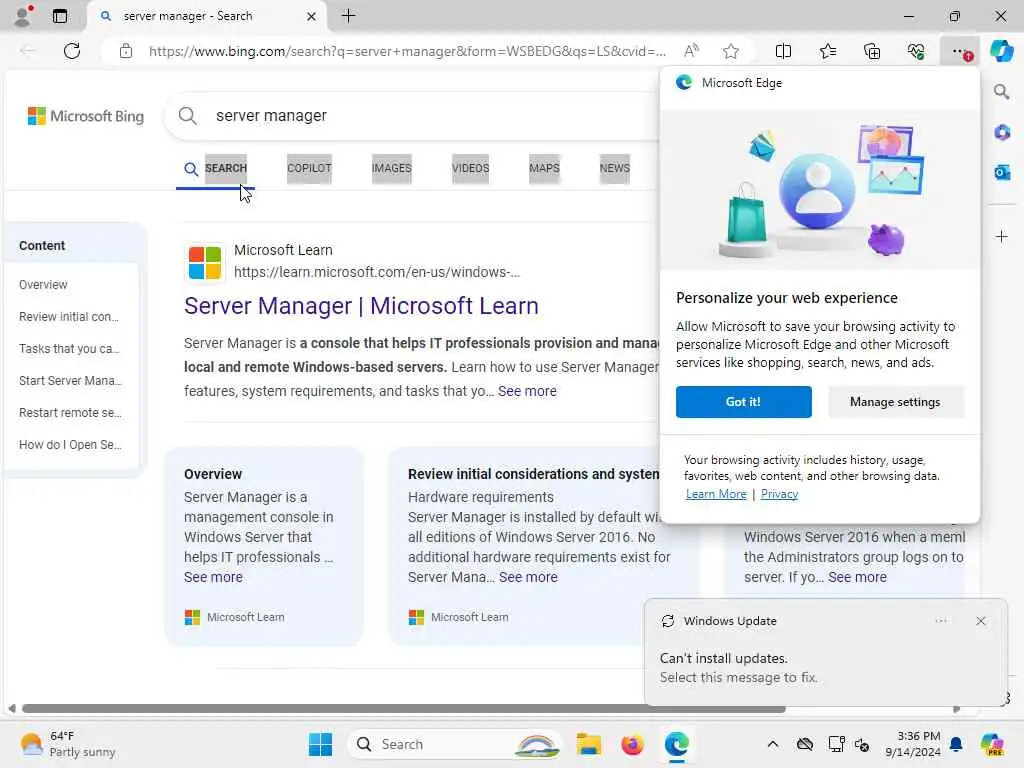Open the split screen icon

click(783, 51)
